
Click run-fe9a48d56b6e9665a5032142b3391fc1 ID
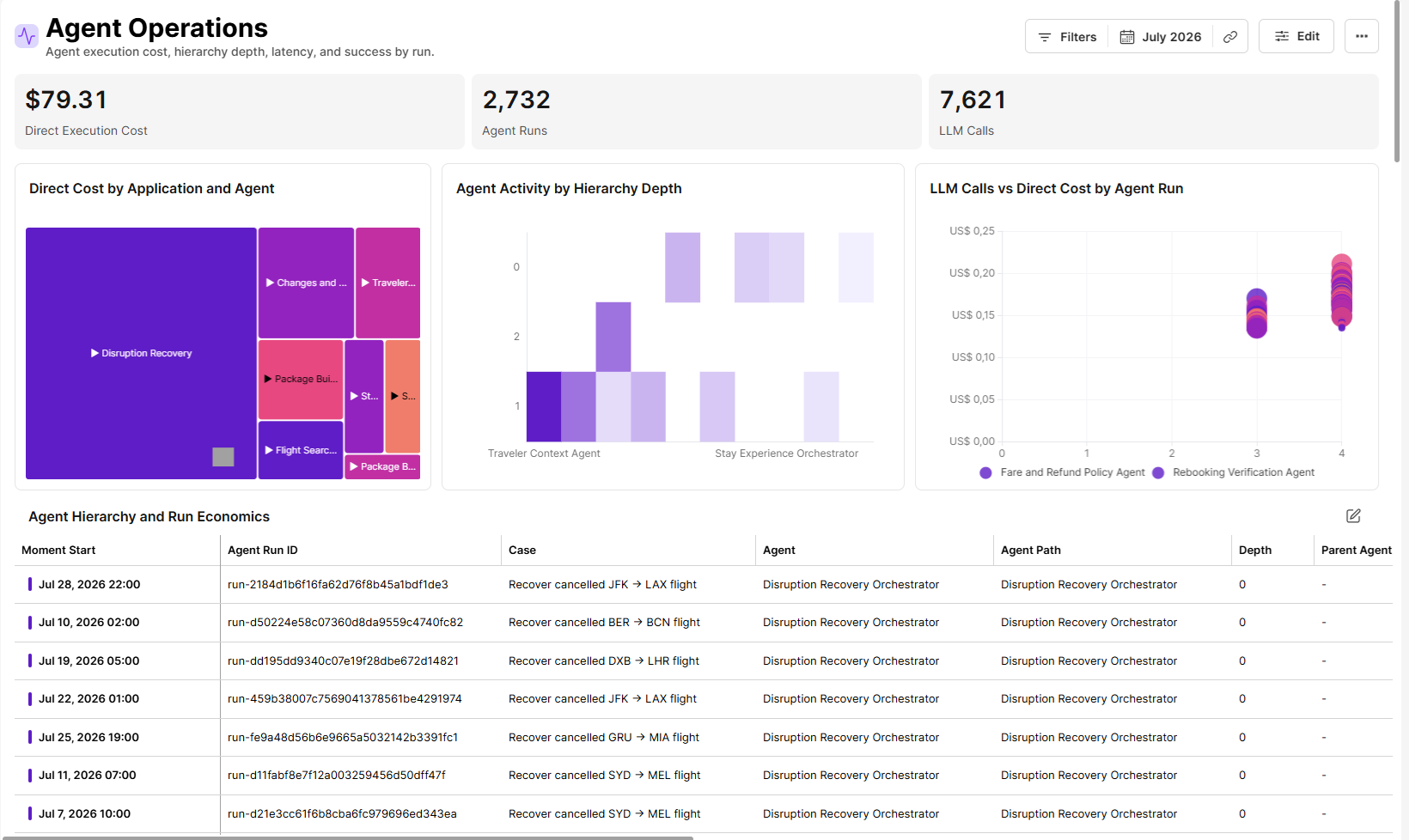coord(343,737)
